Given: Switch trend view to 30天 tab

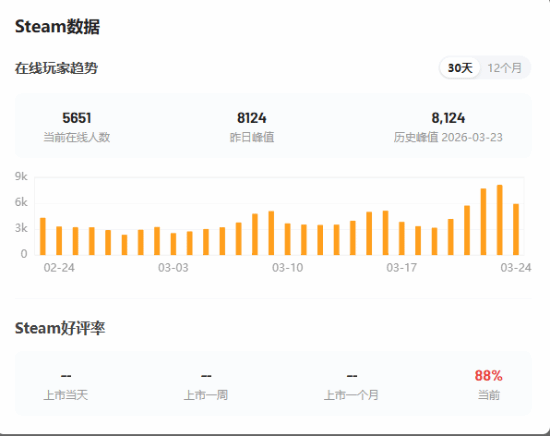Looking at the screenshot, I should coord(460,68).
